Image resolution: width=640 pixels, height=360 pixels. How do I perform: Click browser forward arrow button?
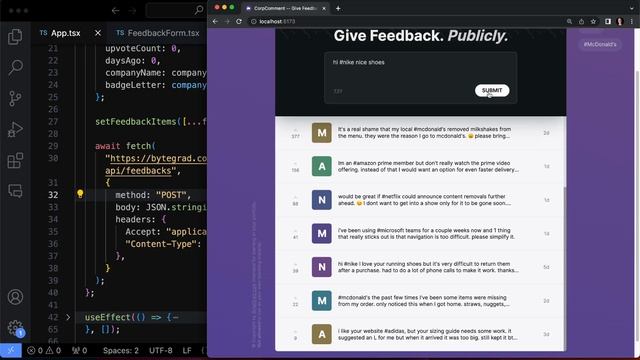click(227, 21)
